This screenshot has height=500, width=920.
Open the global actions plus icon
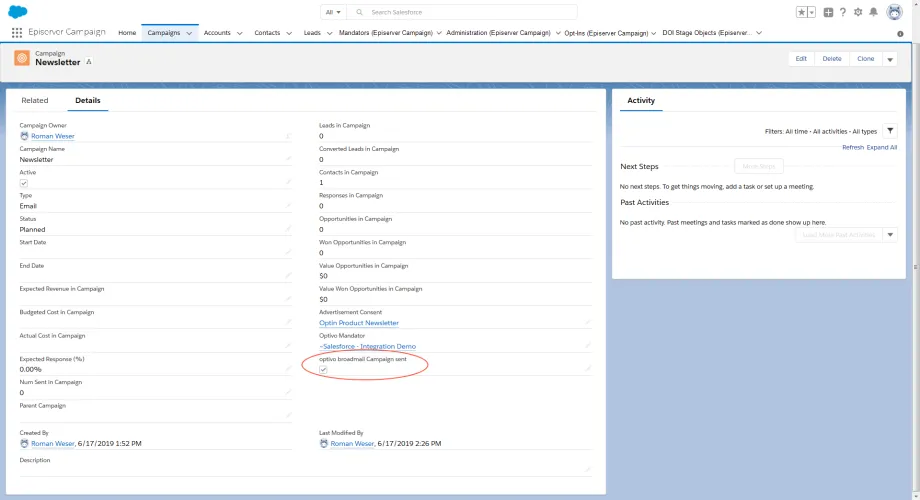click(828, 12)
